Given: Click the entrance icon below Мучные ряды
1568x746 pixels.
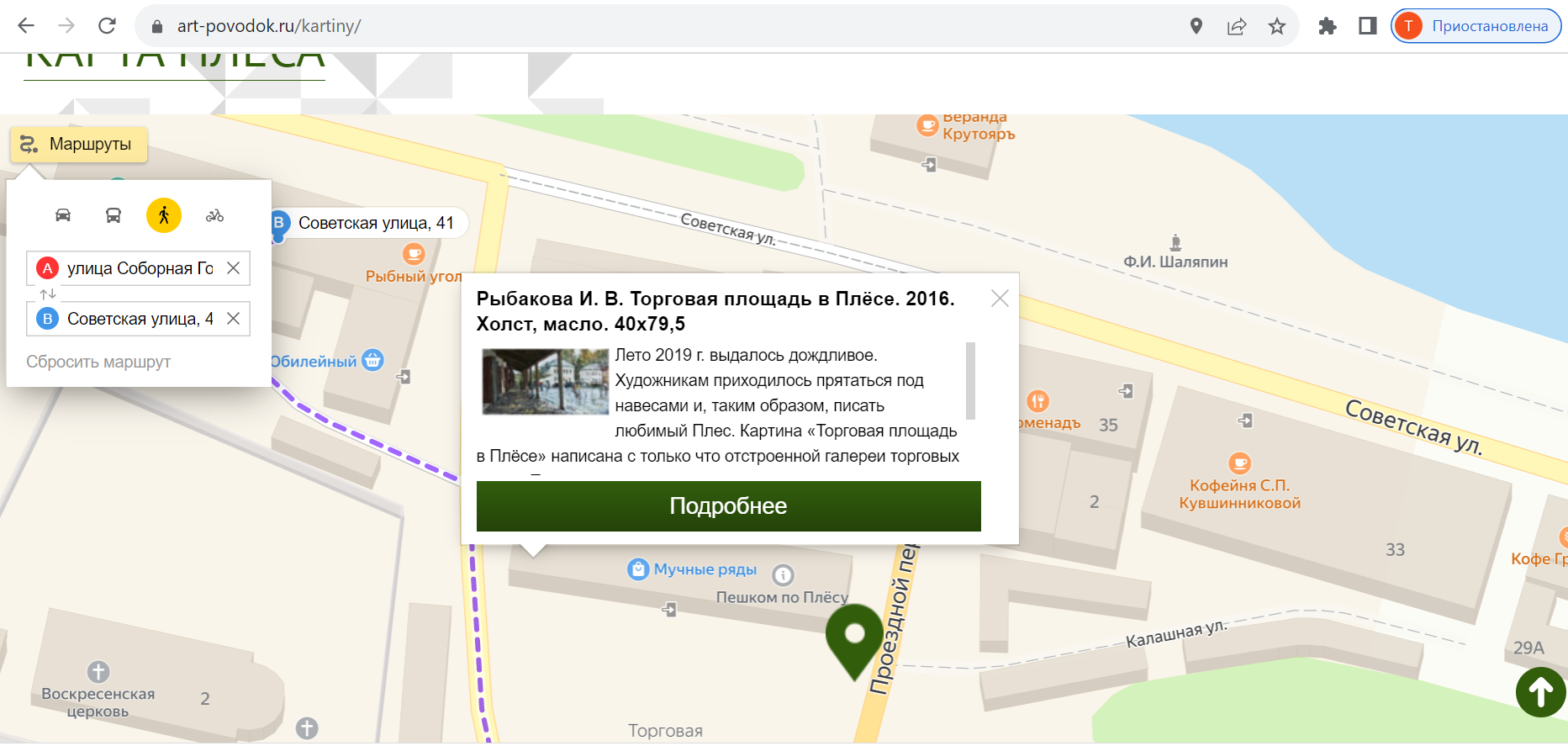Looking at the screenshot, I should pyautogui.click(x=669, y=609).
